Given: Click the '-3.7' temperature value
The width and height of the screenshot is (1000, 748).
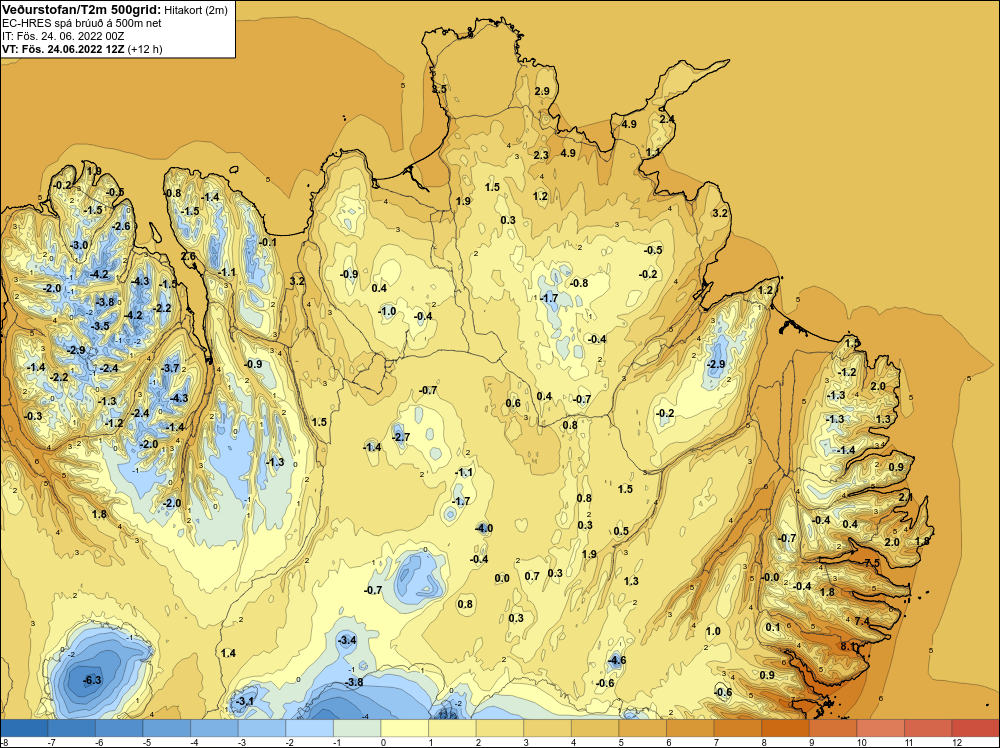Looking at the screenshot, I should point(171,368).
